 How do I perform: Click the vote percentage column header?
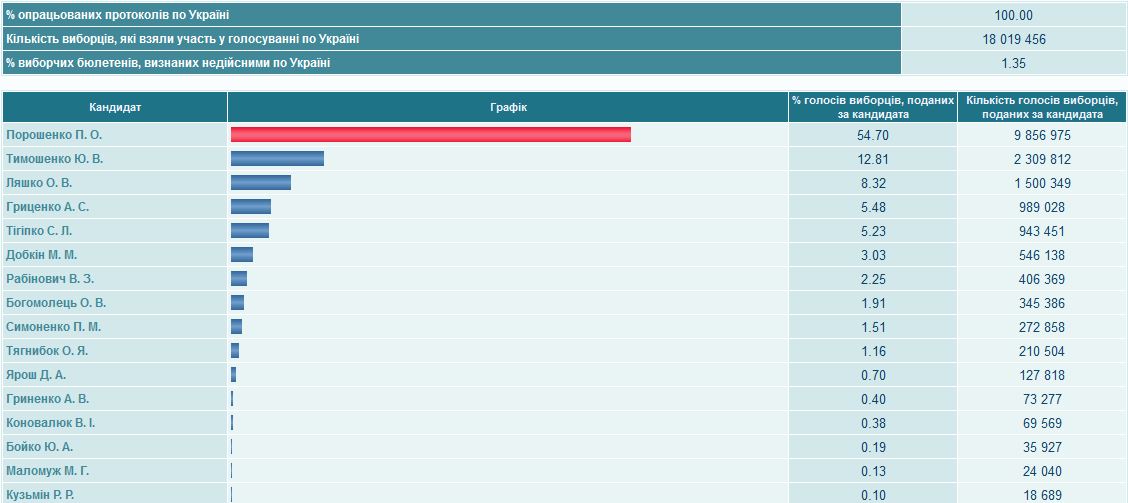[x=872, y=107]
